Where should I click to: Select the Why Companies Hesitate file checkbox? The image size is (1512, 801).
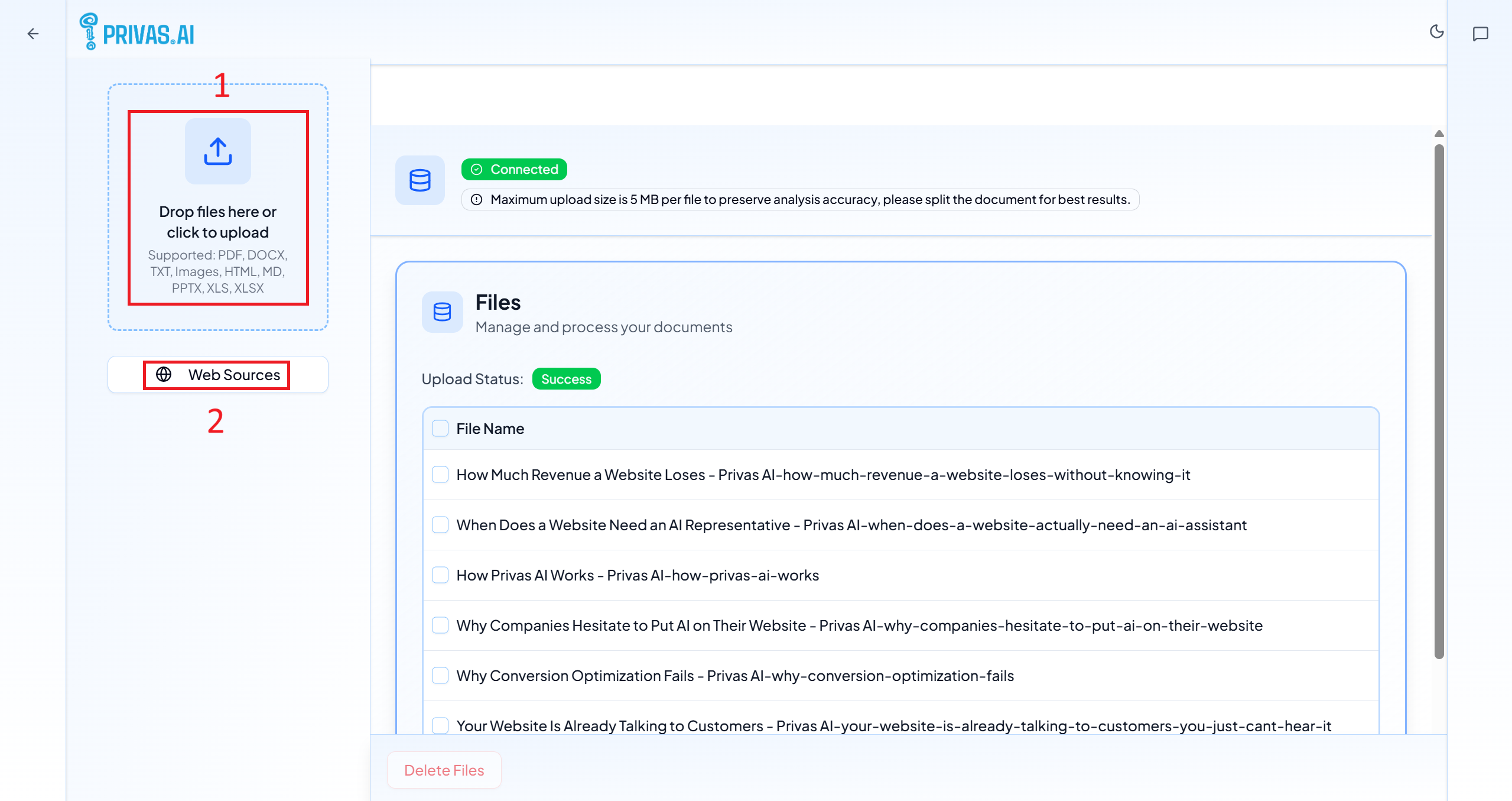click(440, 625)
